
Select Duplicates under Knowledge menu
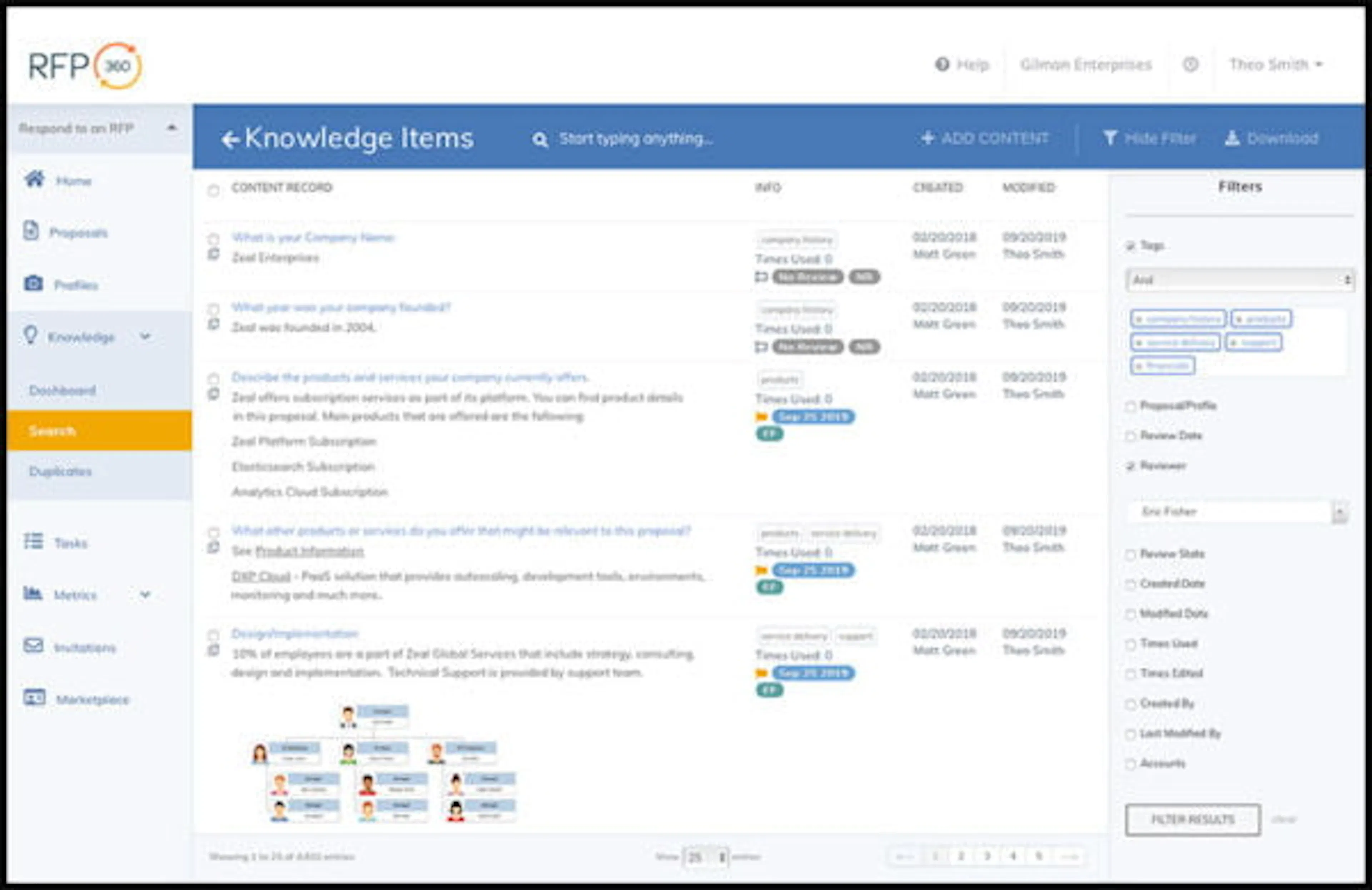(60, 471)
